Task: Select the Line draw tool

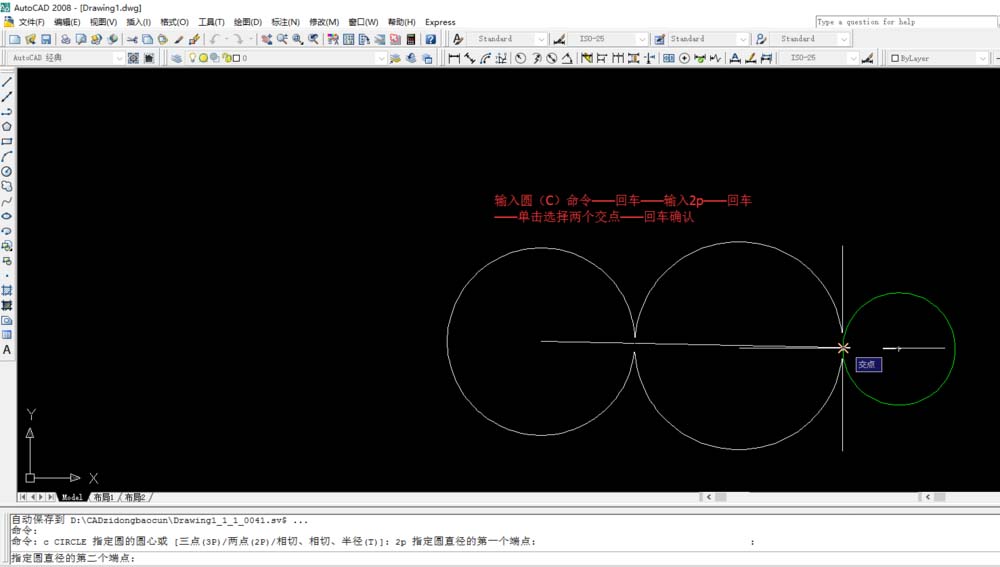Action: click(x=7, y=82)
